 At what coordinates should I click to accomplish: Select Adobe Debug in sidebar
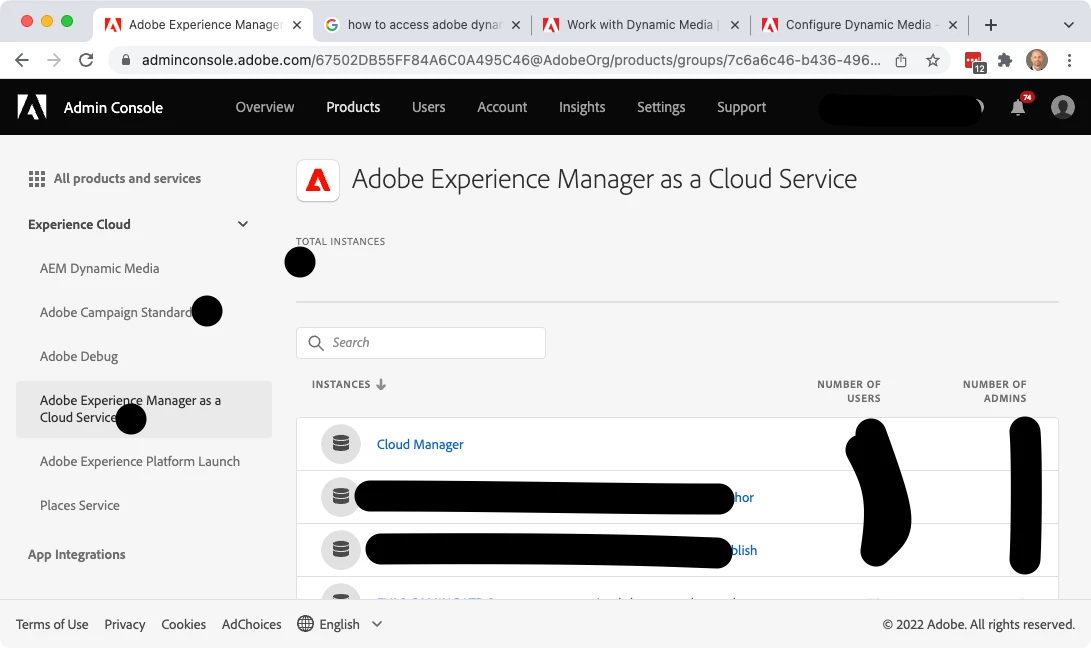coord(79,356)
